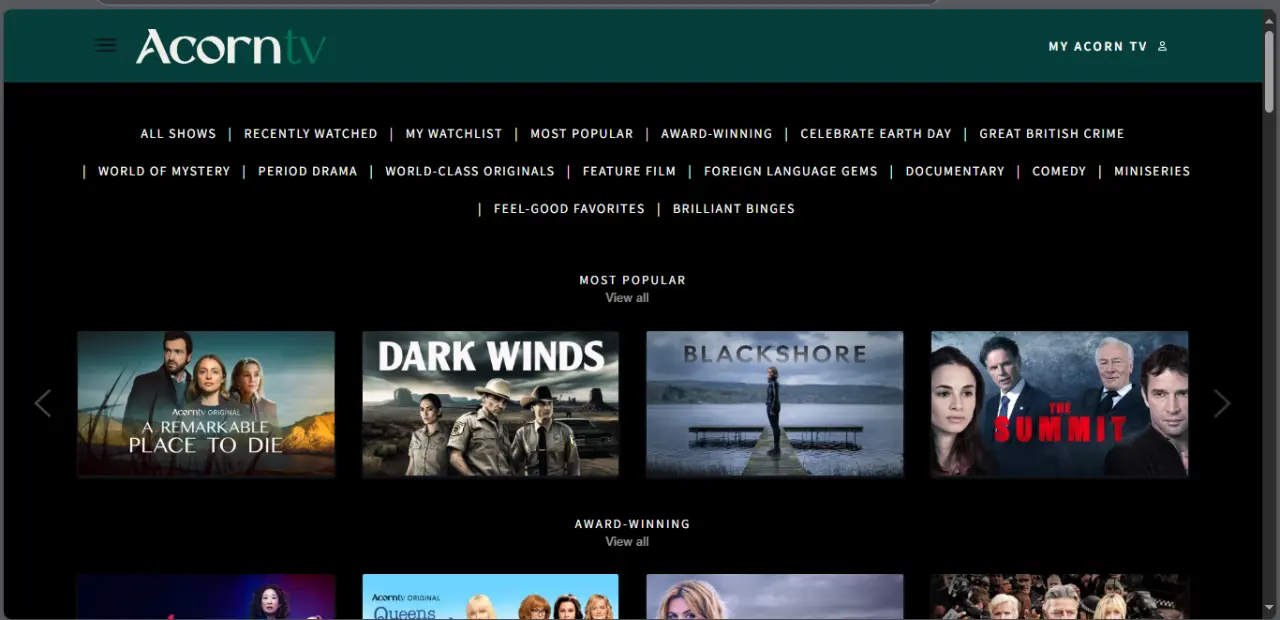The height and width of the screenshot is (620, 1280).
Task: Open Great British Crime category
Action: pos(1052,133)
